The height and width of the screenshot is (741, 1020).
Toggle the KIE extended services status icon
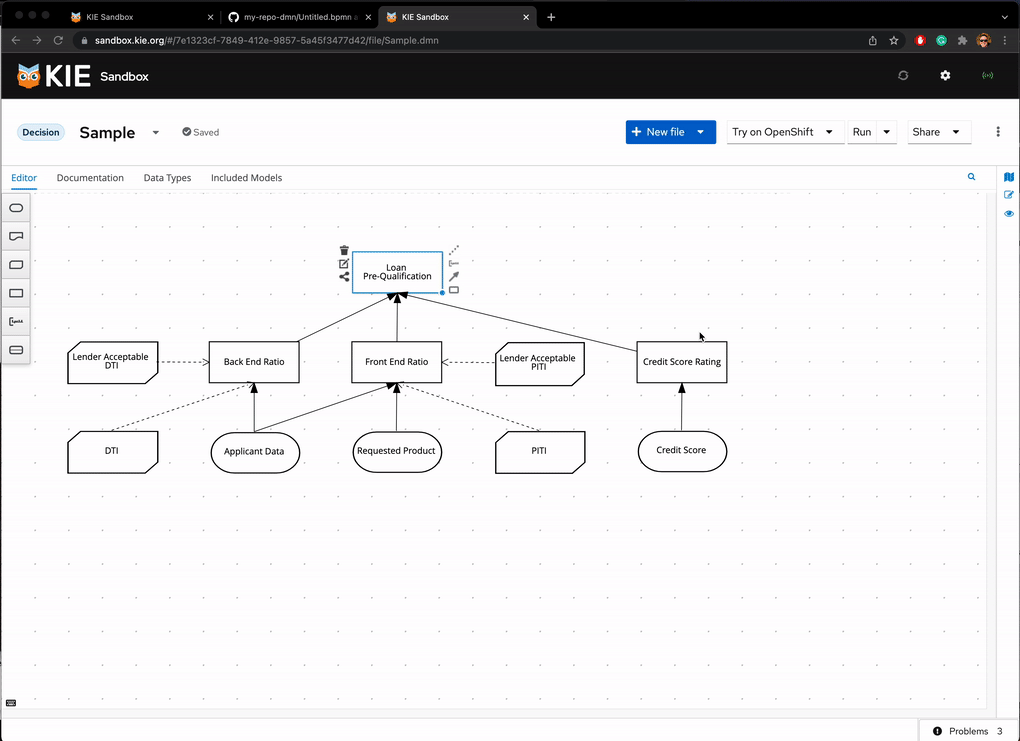988,76
